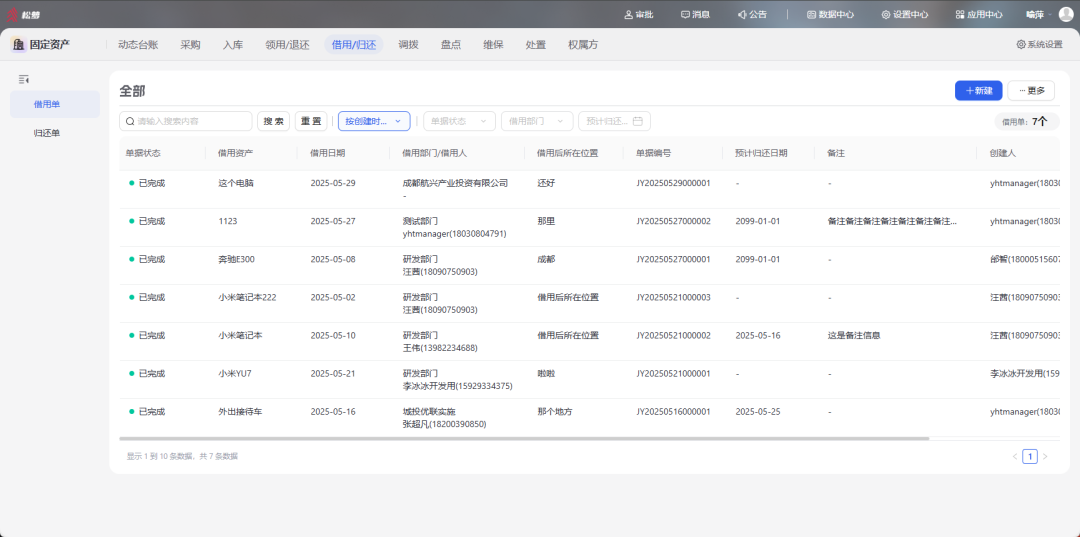Switch to the 领用/退还 tab
This screenshot has width=1080, height=537.
tap(287, 45)
